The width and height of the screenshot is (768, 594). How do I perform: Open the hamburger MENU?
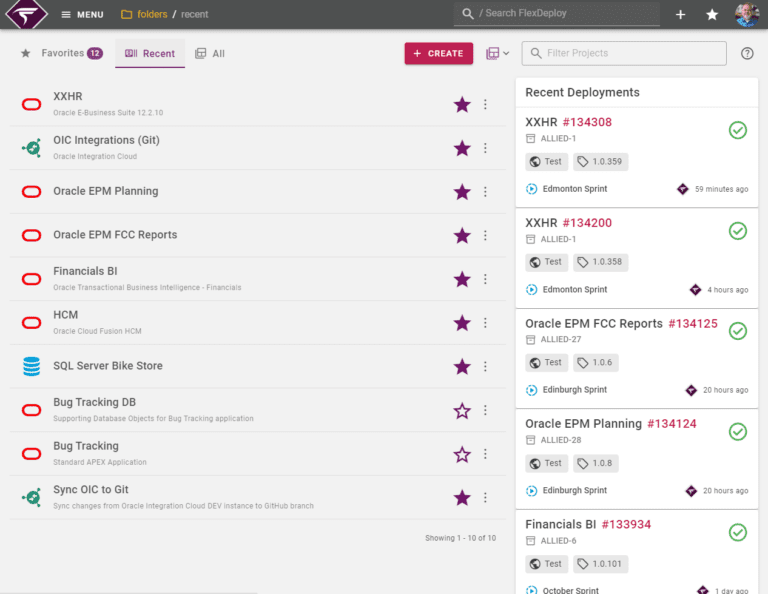coord(82,15)
